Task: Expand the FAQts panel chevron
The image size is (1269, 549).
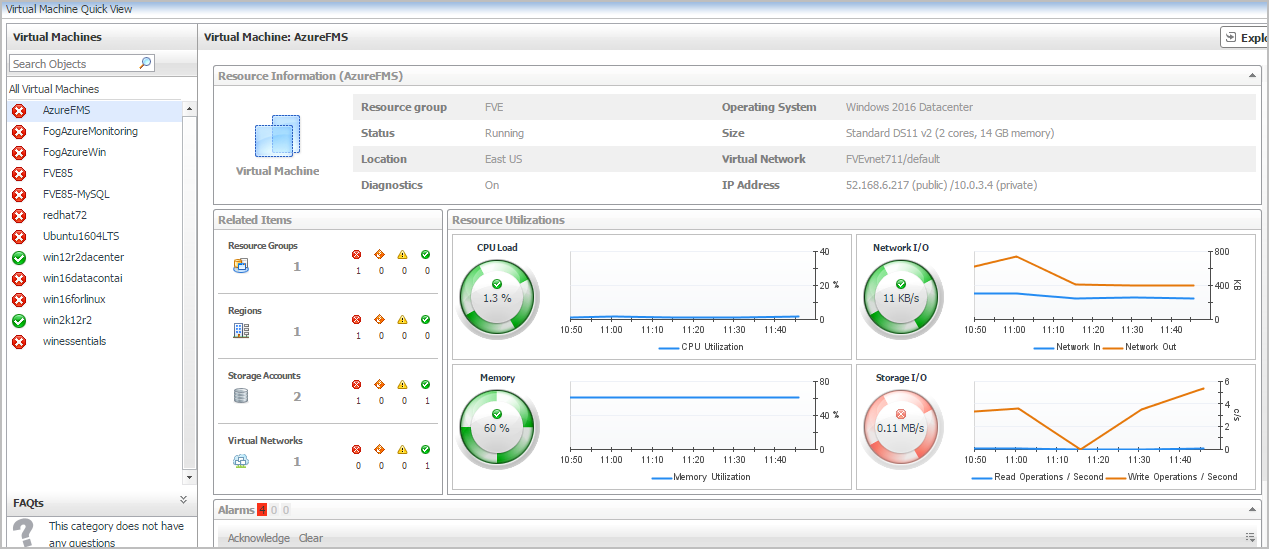Action: point(183,500)
